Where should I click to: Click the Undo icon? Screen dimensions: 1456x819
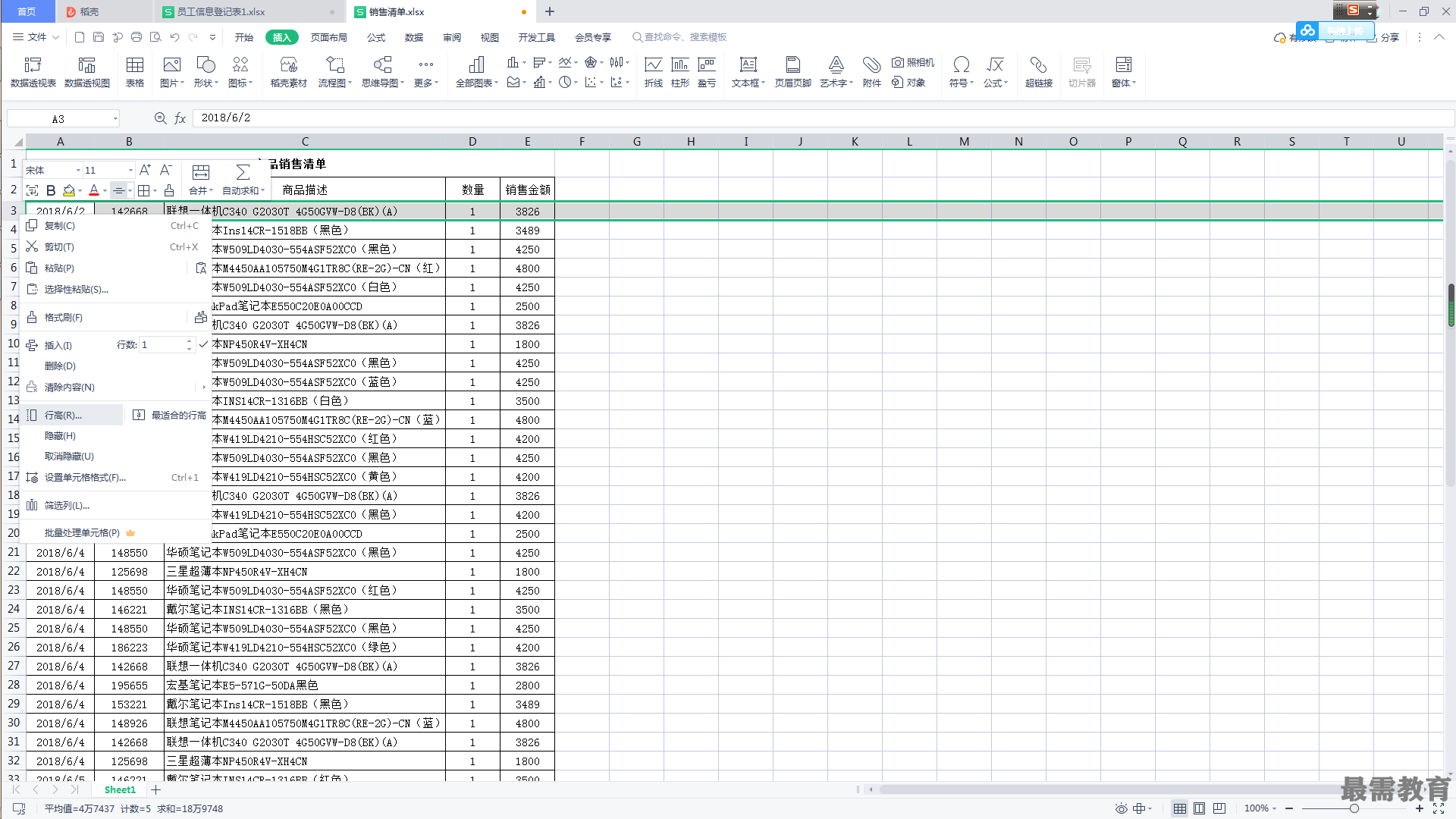click(174, 37)
